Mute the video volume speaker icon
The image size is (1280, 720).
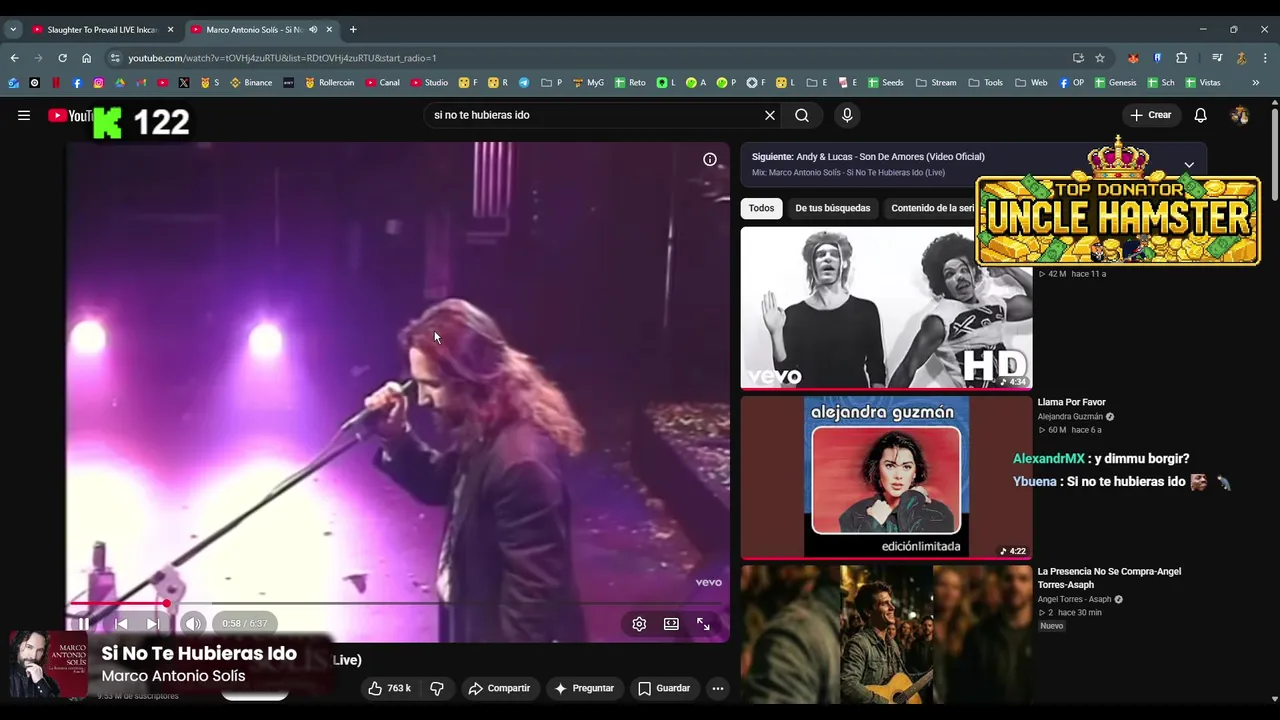click(193, 624)
